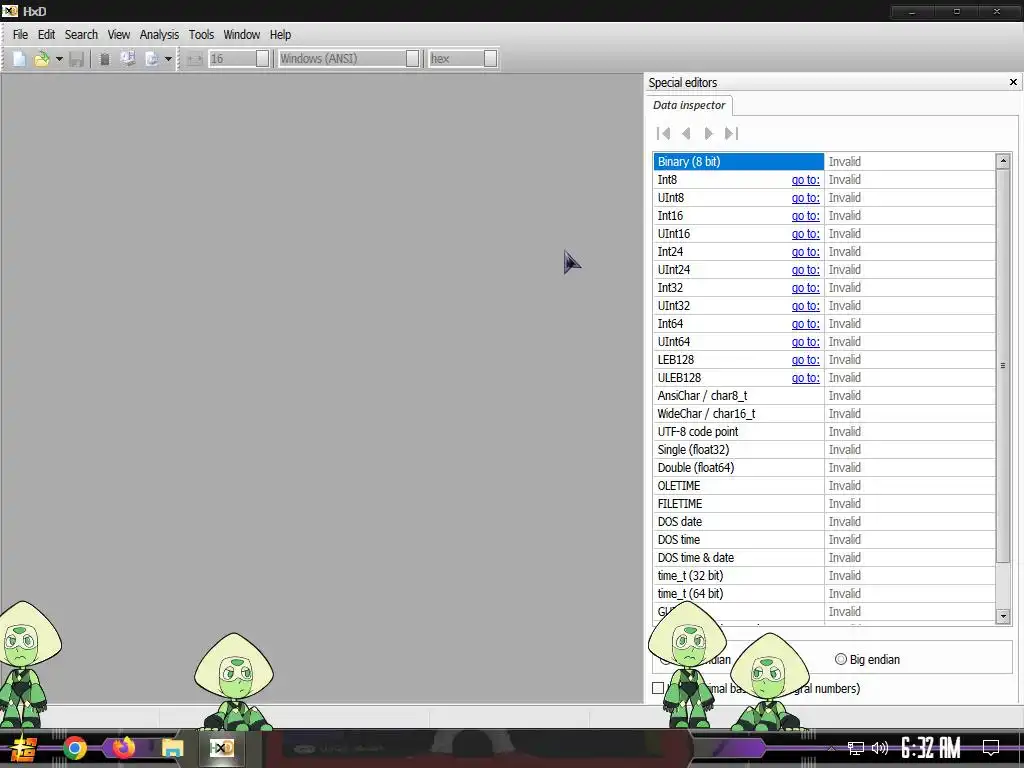The image size is (1024, 768).
Task: Launch Google Chrome from taskbar
Action: click(75, 748)
